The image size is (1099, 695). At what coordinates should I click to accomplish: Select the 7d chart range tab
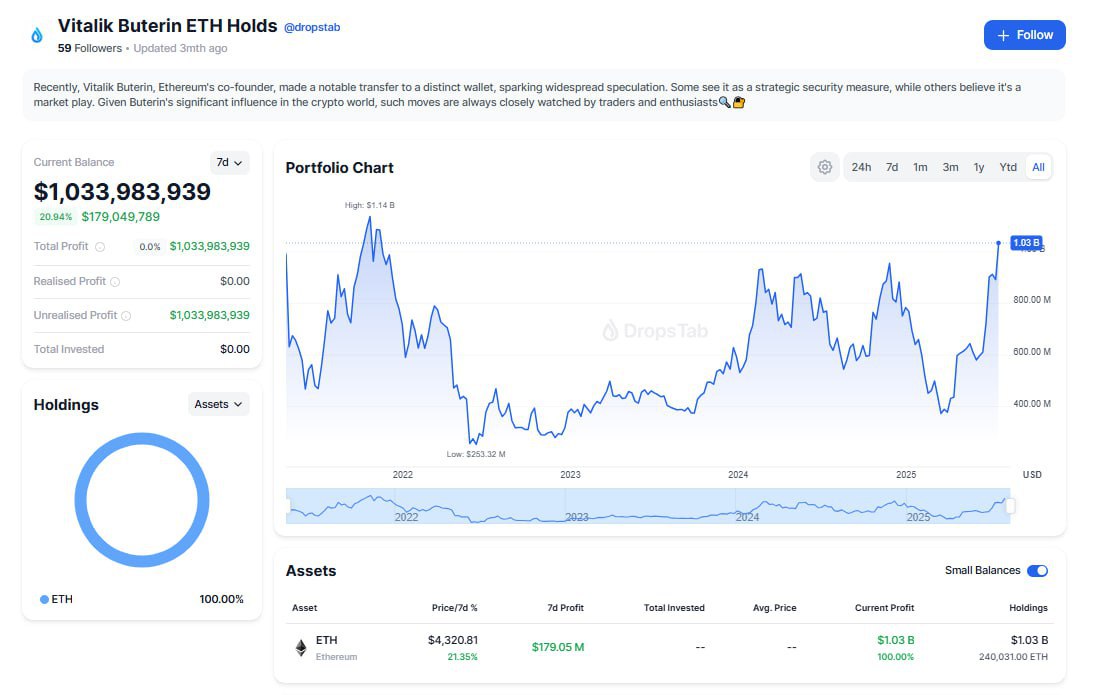pos(892,167)
